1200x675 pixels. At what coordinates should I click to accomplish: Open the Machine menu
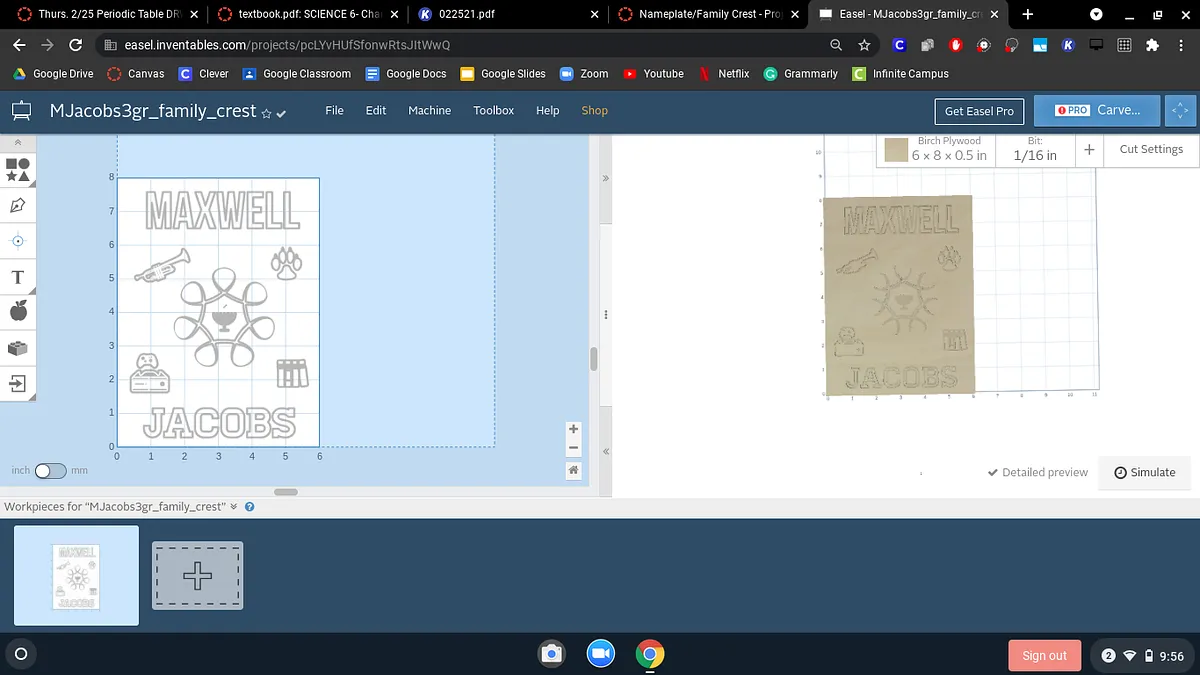429,110
